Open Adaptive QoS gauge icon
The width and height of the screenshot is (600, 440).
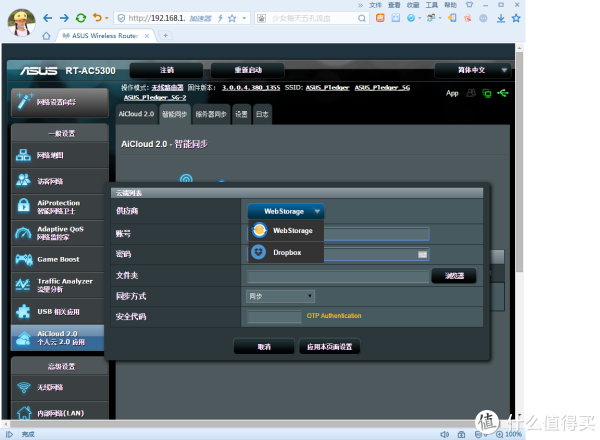pyautogui.click(x=23, y=233)
